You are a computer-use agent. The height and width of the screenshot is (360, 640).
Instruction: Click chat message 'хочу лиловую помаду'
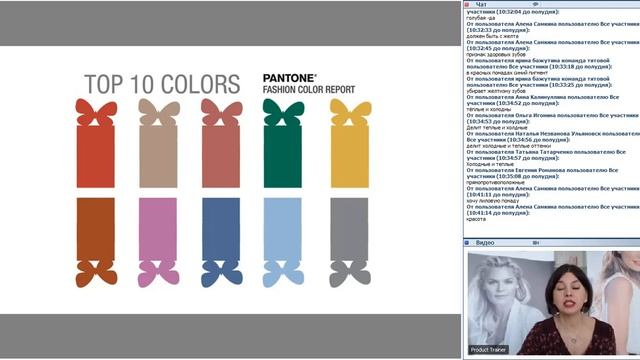493,201
